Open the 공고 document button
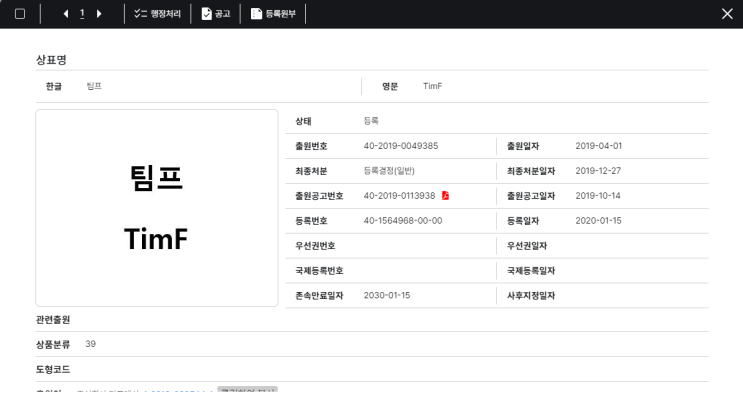The height and width of the screenshot is (396, 743). [x=216, y=14]
